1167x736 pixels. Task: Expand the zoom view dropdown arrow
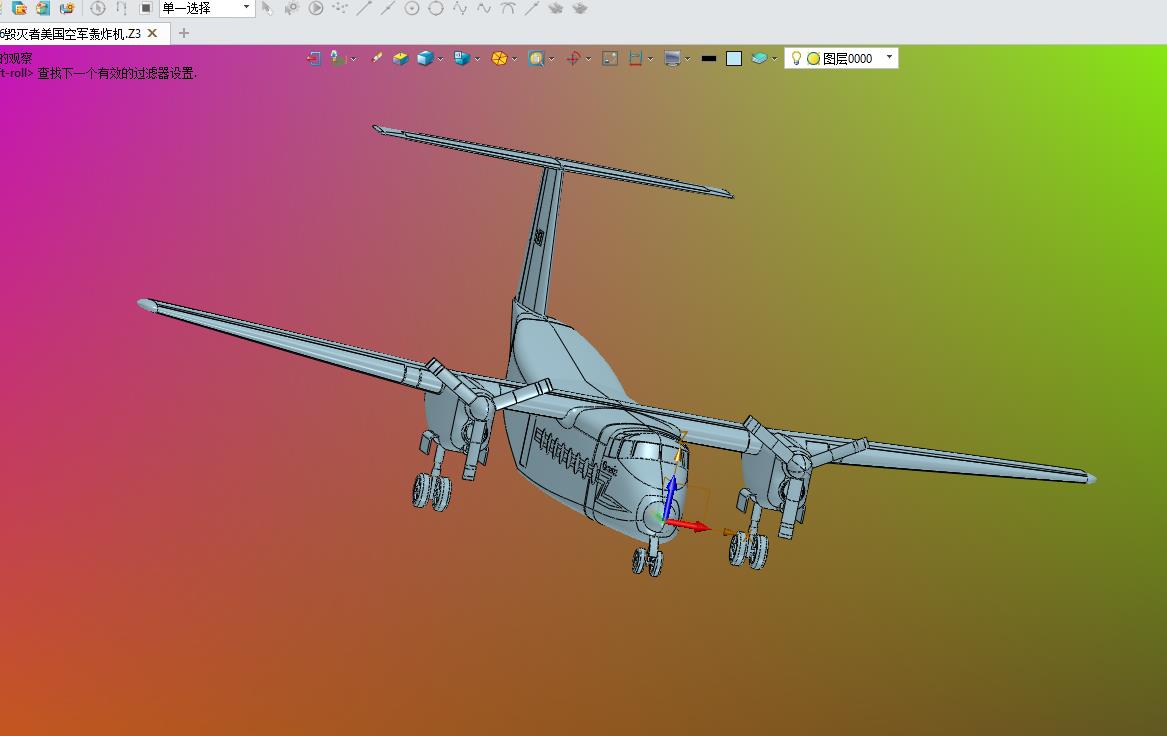551,59
